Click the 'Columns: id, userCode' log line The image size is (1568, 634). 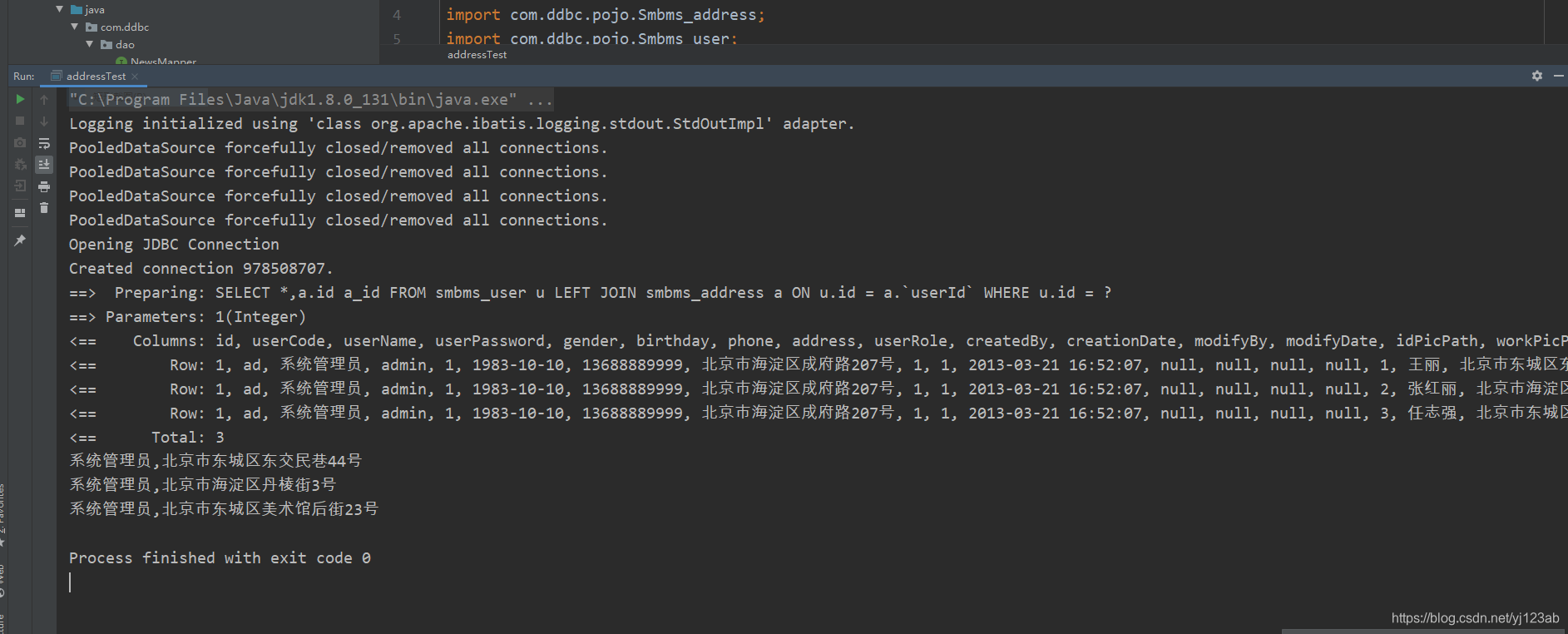pyautogui.click(x=818, y=341)
